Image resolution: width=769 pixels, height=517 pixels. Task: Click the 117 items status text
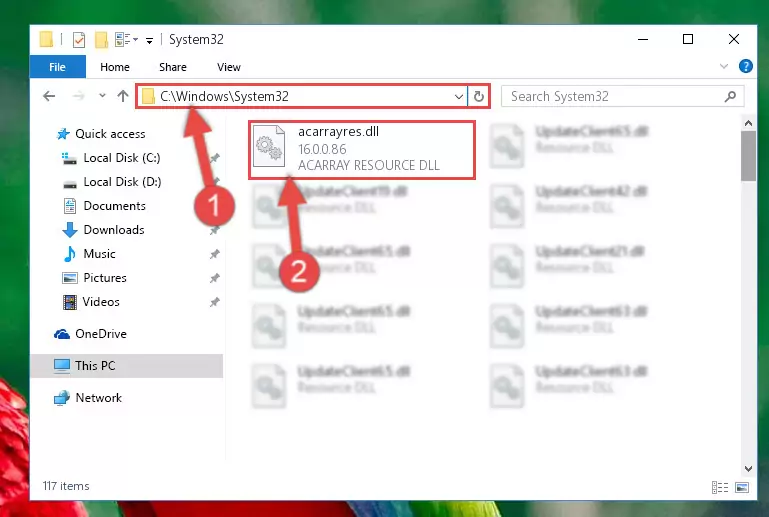pyautogui.click(x=66, y=486)
